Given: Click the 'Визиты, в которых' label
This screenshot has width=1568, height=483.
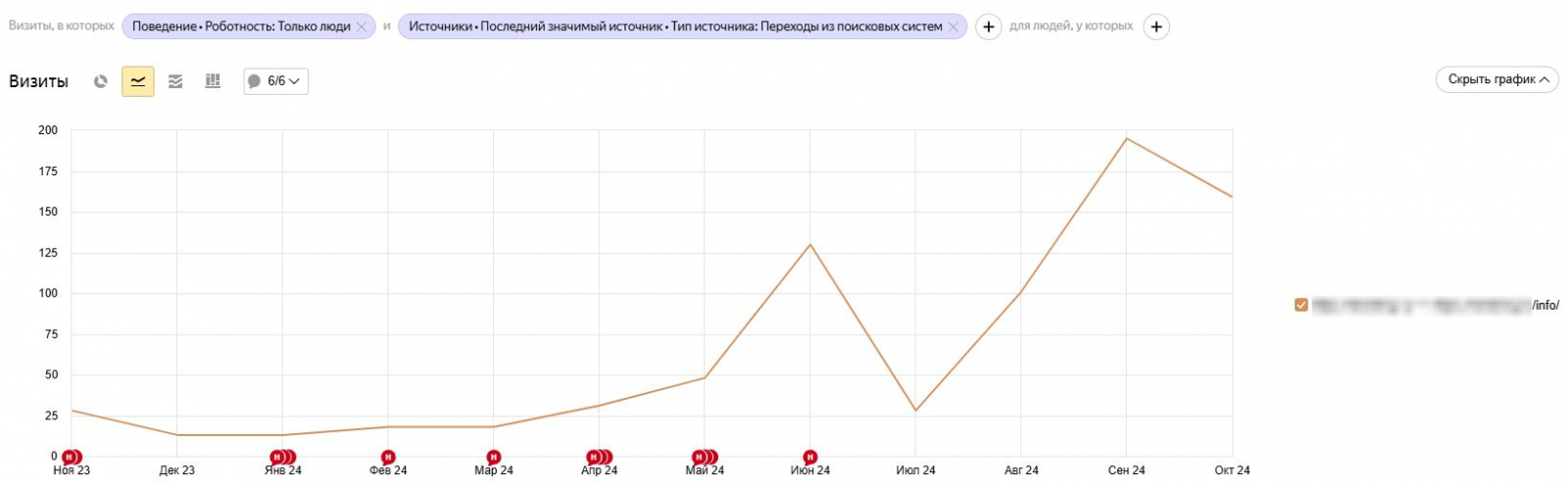Looking at the screenshot, I should (62, 26).
